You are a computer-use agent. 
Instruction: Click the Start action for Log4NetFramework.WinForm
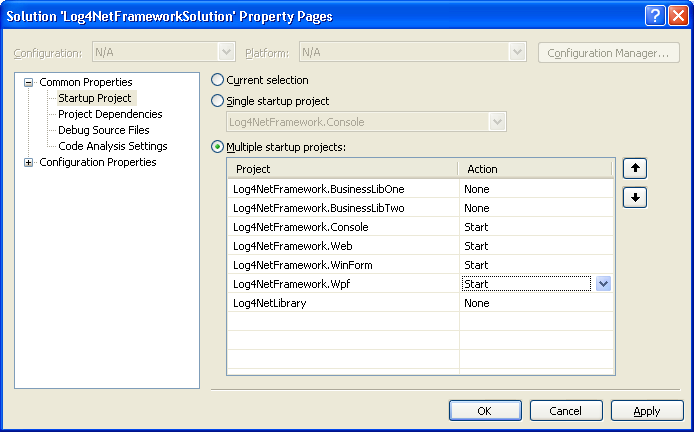click(x=536, y=265)
